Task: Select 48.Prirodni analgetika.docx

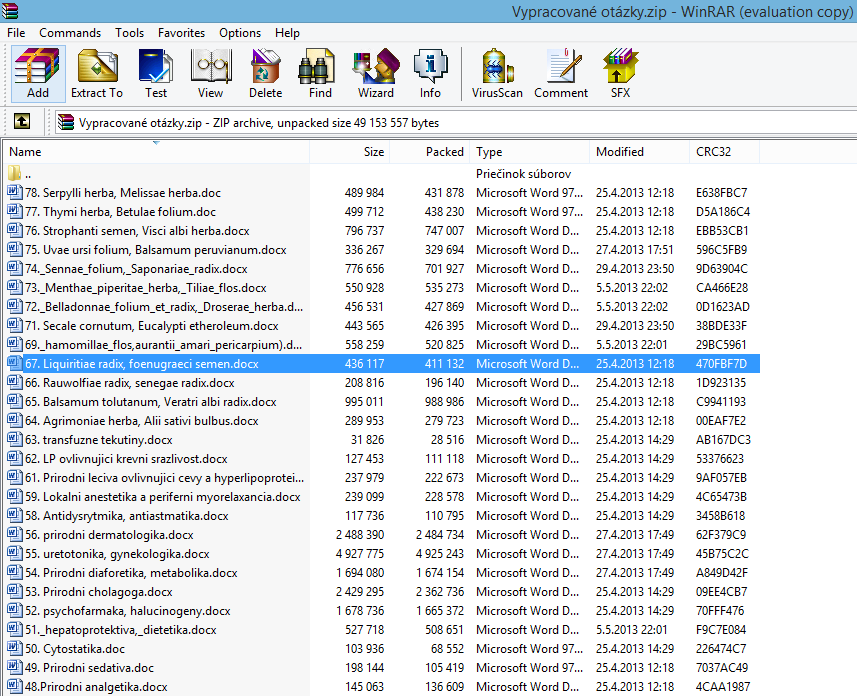Action: tap(381, 687)
